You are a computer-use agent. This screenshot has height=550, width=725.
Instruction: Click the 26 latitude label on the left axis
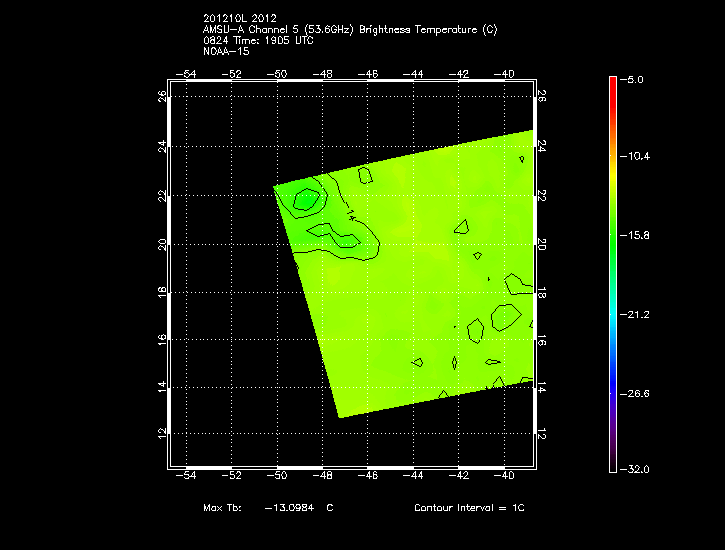pos(161,96)
